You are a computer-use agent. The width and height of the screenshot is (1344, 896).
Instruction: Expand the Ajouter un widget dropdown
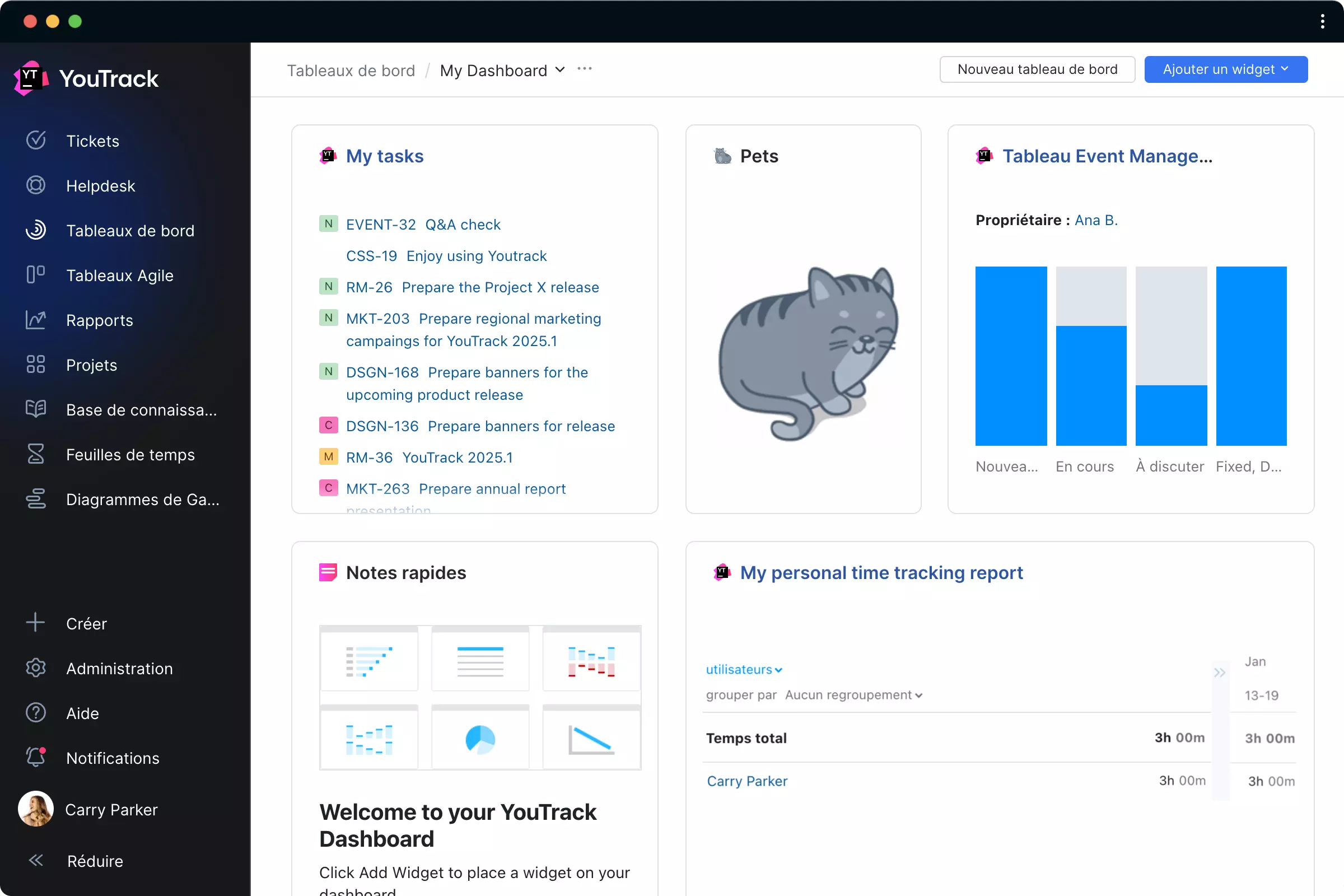(x=1226, y=69)
